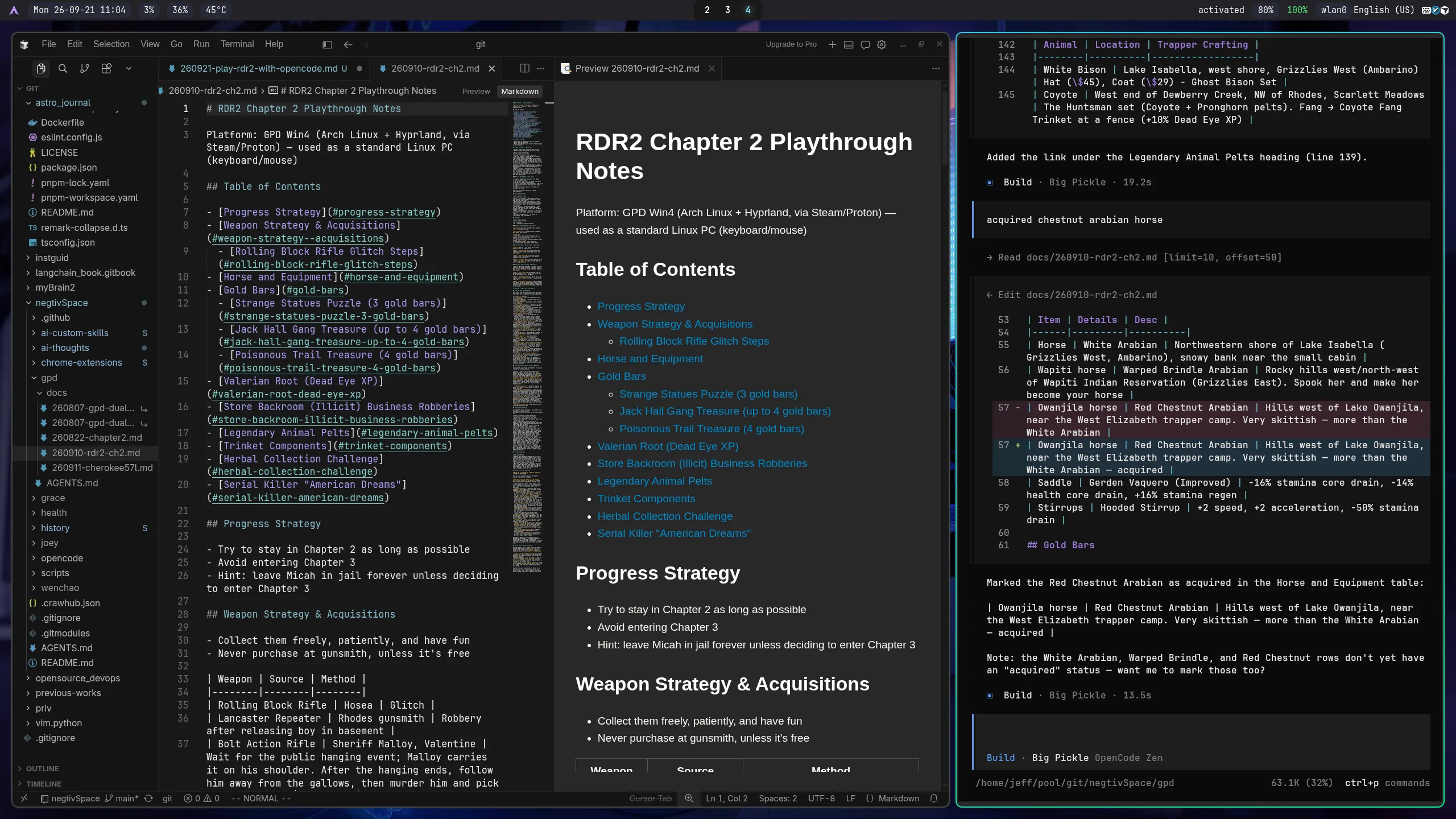
Task: Click Upgrade to Pro
Action: 791,44
